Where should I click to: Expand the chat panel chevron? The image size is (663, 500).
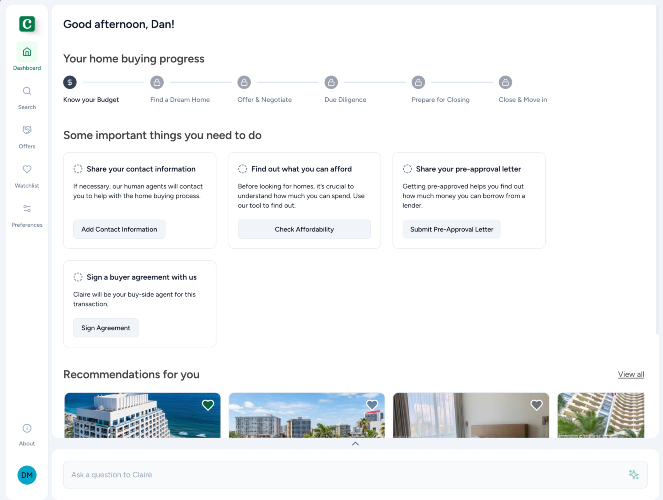(x=355, y=443)
